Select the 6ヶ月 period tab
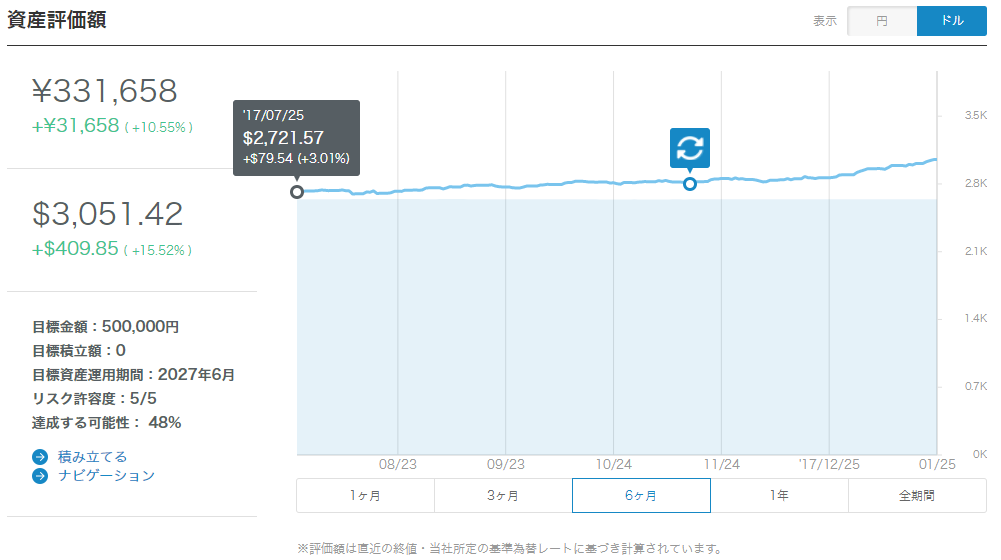 [x=641, y=495]
